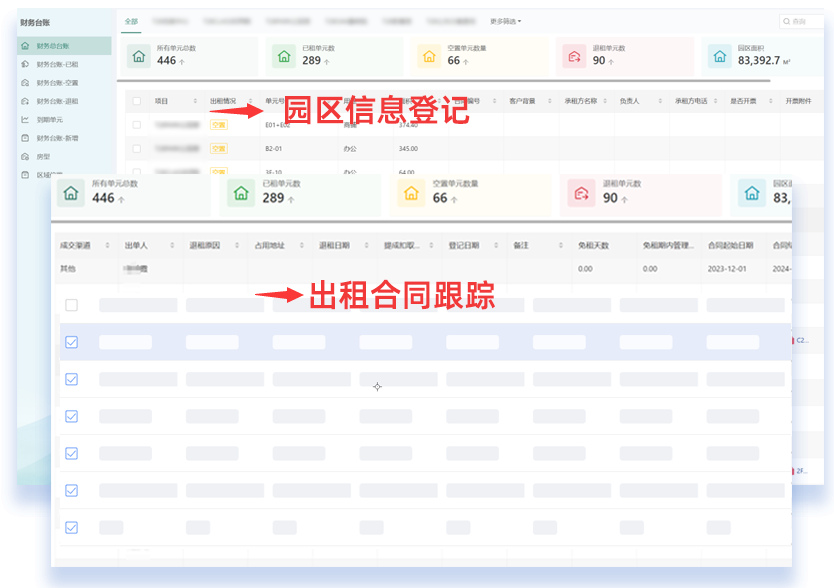The height and width of the screenshot is (588, 834).
Task: Click the 合同起始日期 column header
Action: [731, 245]
